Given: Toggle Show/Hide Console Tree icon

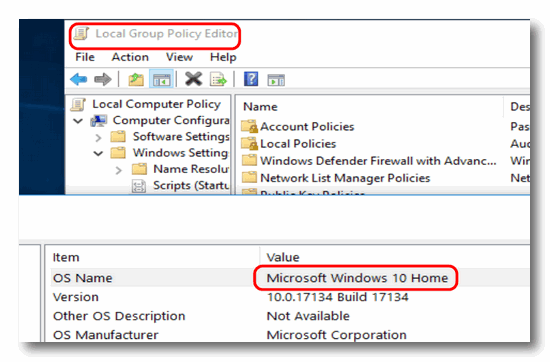Looking at the screenshot, I should (x=161, y=79).
